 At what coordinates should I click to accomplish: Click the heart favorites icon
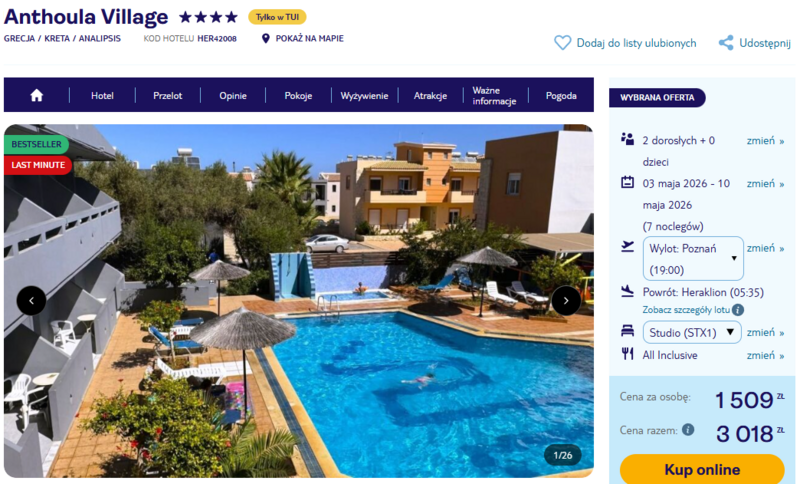click(x=562, y=43)
